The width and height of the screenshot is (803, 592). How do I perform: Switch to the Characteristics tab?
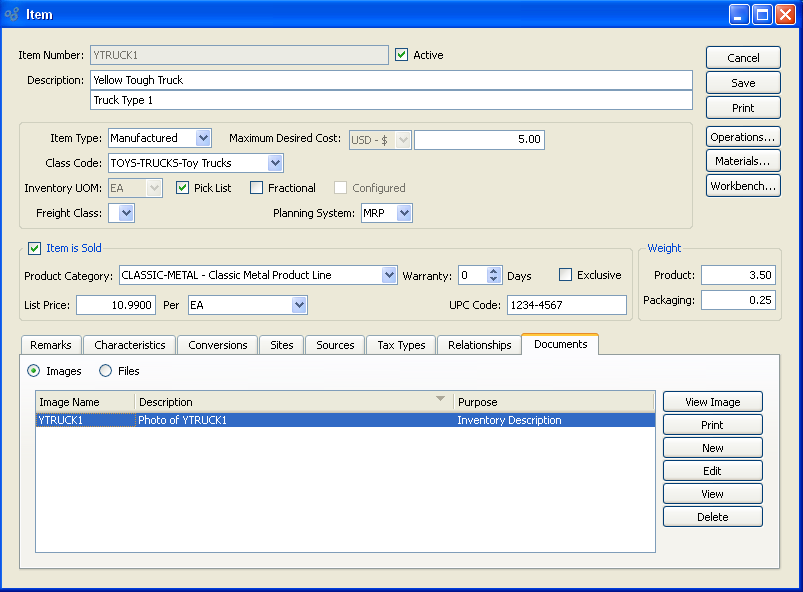pos(130,345)
